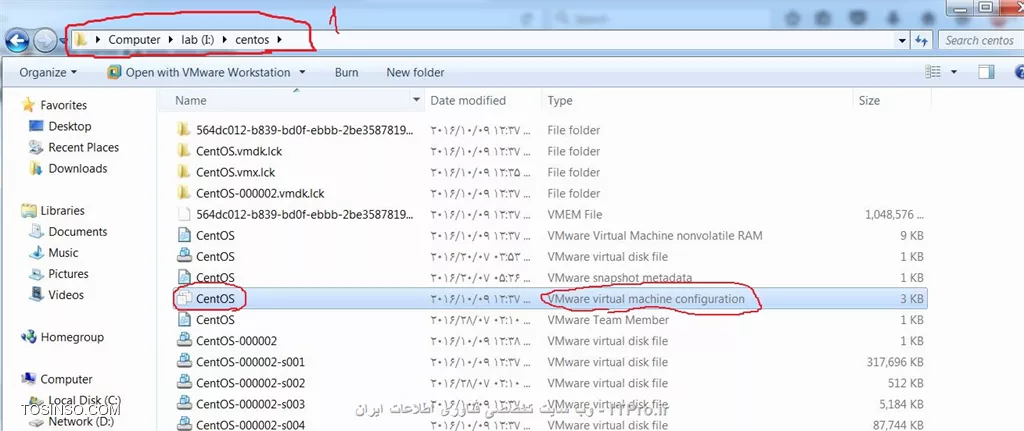
Task: Select the Pictures library icon
Action: tap(37, 274)
